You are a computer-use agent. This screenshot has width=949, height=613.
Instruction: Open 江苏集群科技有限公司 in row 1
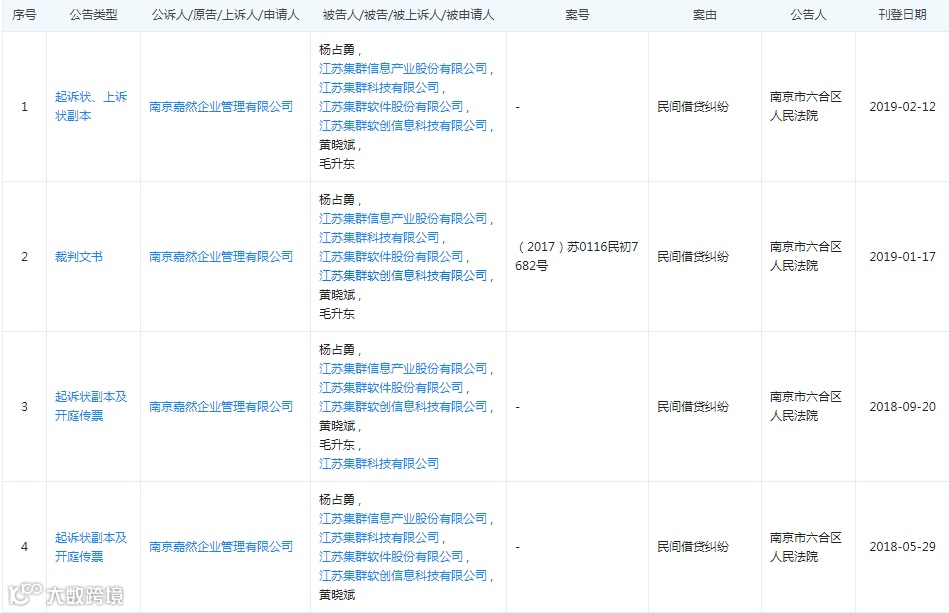[x=379, y=87]
